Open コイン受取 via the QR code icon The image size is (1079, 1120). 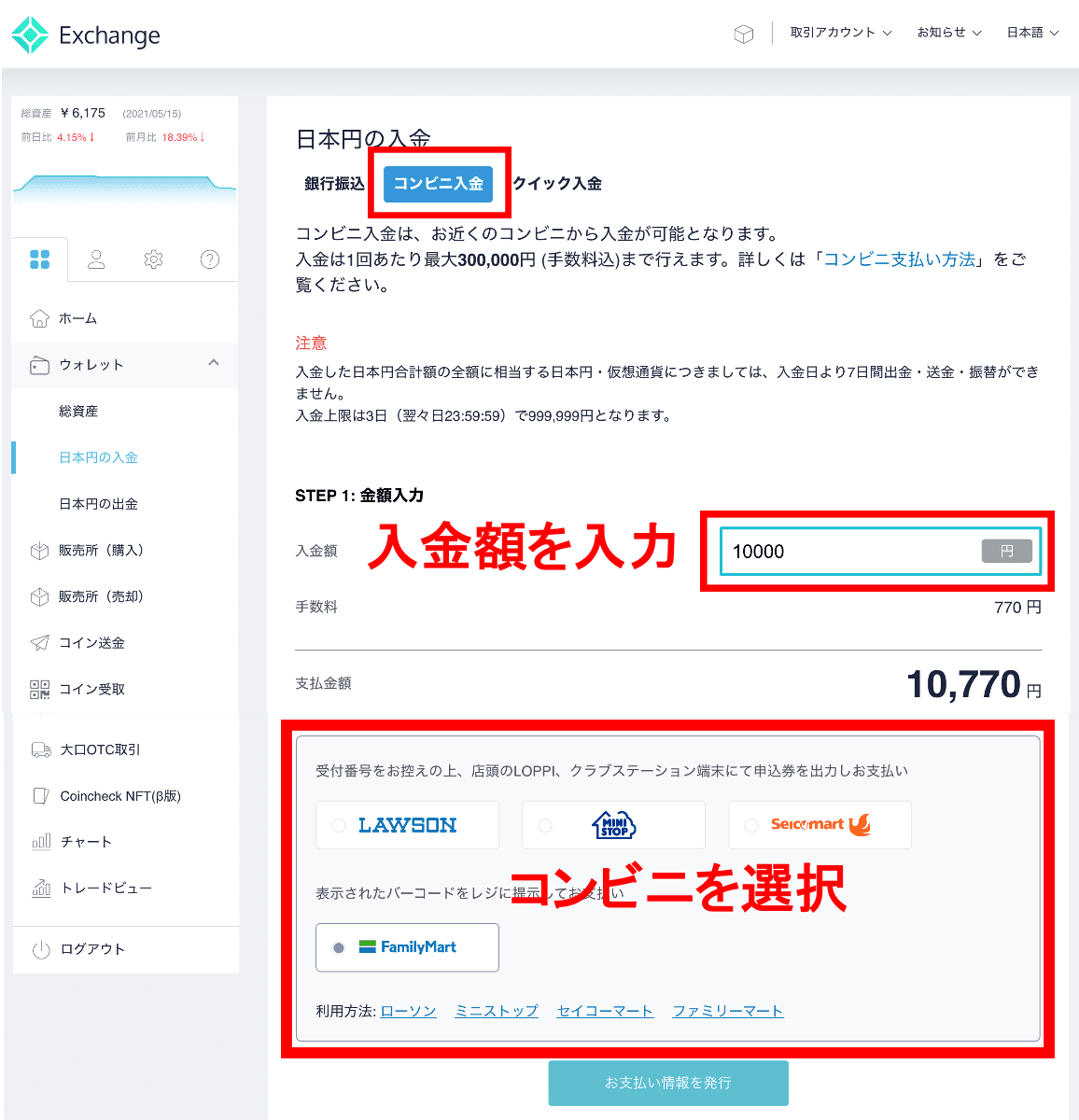[39, 689]
